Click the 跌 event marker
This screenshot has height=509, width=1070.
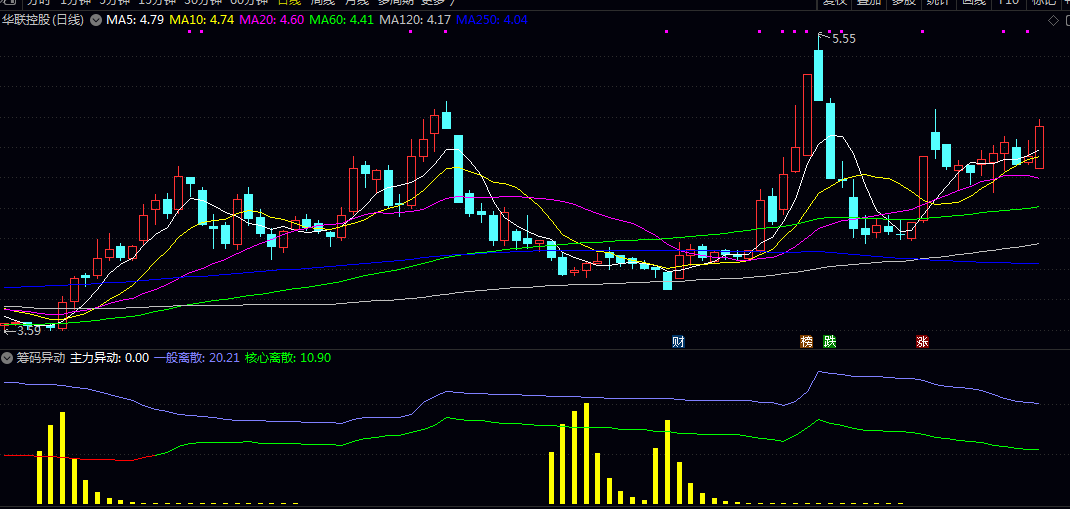830,342
